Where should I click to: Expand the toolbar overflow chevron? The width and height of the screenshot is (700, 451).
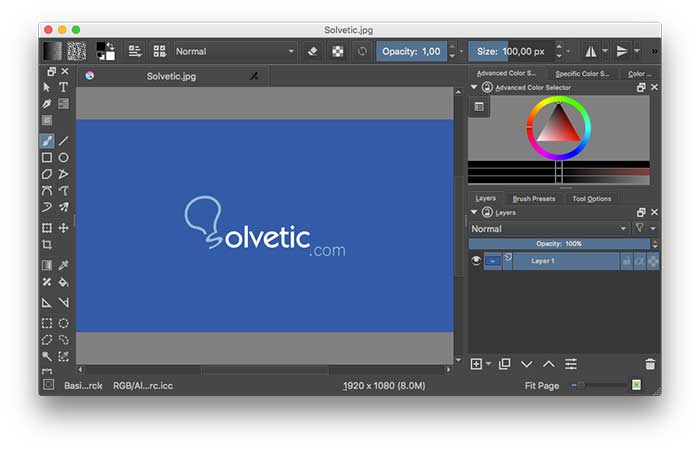tap(654, 51)
